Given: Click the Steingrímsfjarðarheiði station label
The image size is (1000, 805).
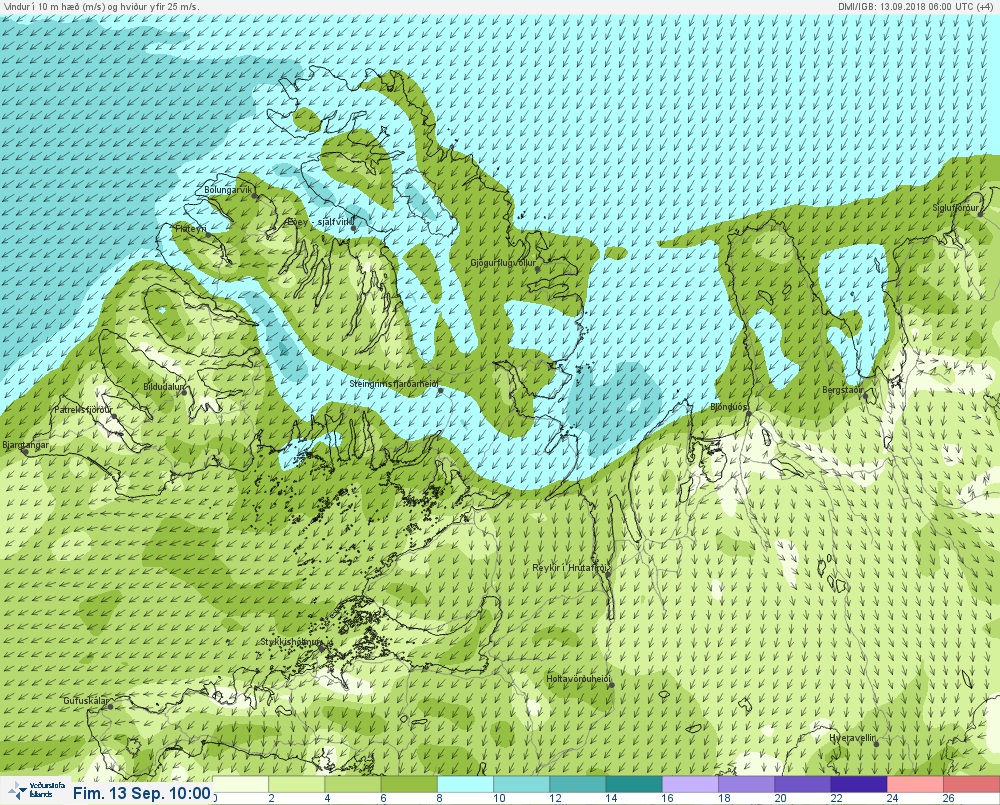Looking at the screenshot, I should click(394, 384).
